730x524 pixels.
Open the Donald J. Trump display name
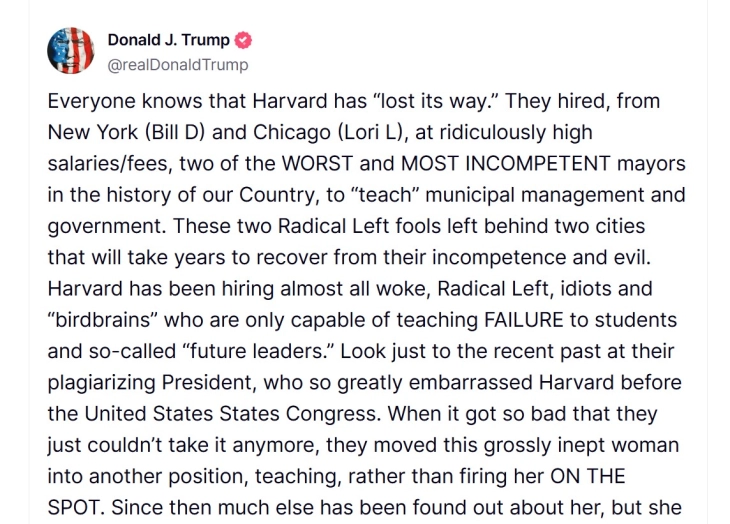tap(168, 41)
